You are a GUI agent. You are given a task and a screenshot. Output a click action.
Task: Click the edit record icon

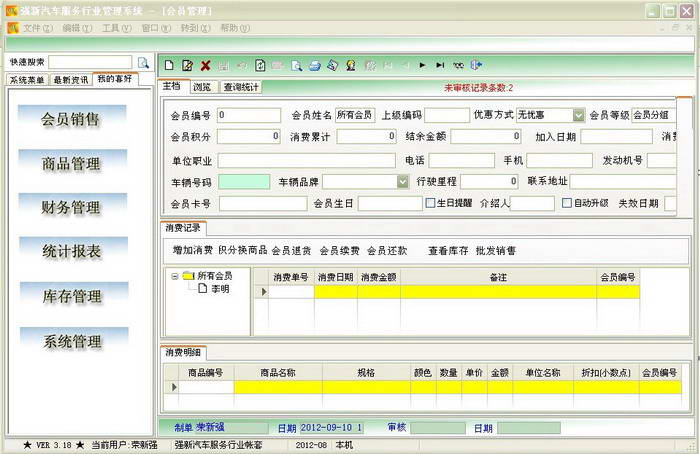point(187,65)
